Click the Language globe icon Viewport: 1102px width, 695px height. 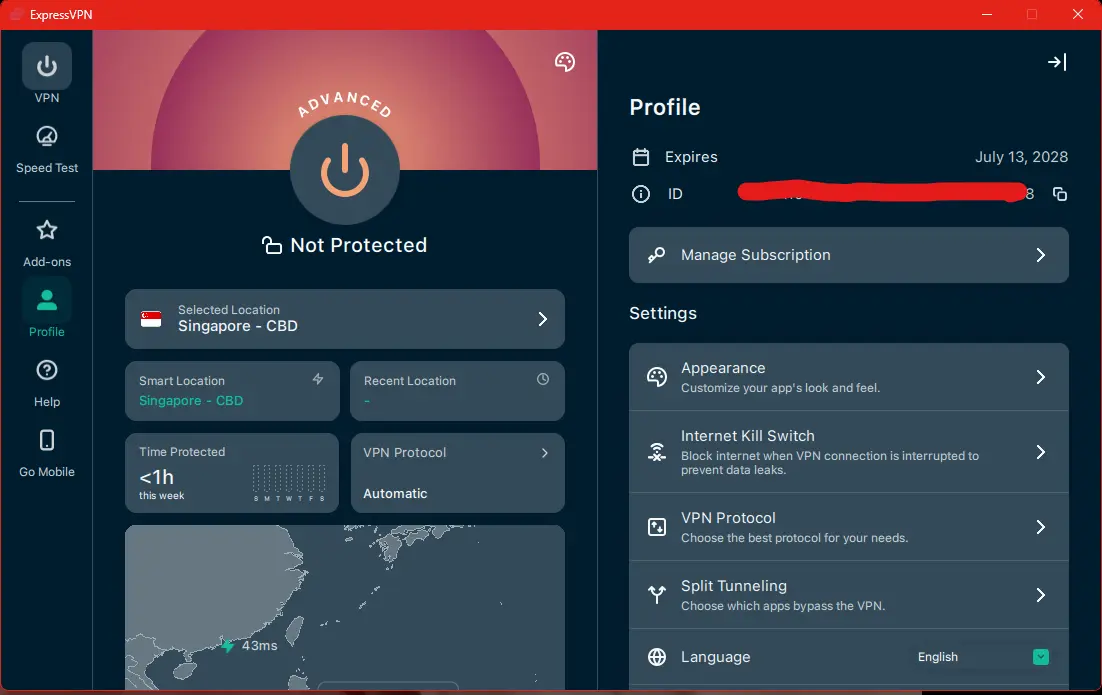click(x=656, y=657)
